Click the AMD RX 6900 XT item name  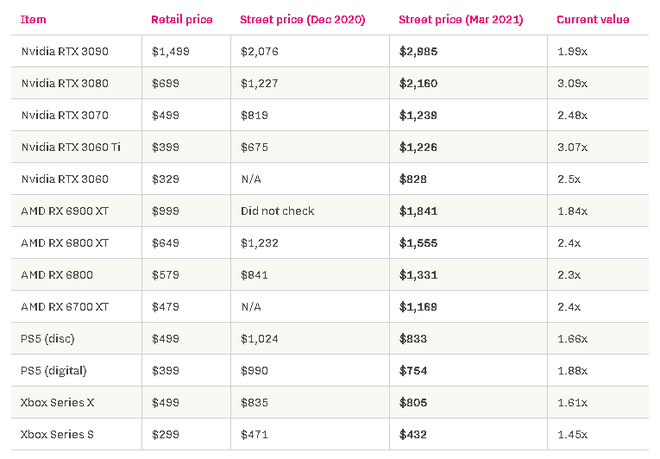click(66, 211)
